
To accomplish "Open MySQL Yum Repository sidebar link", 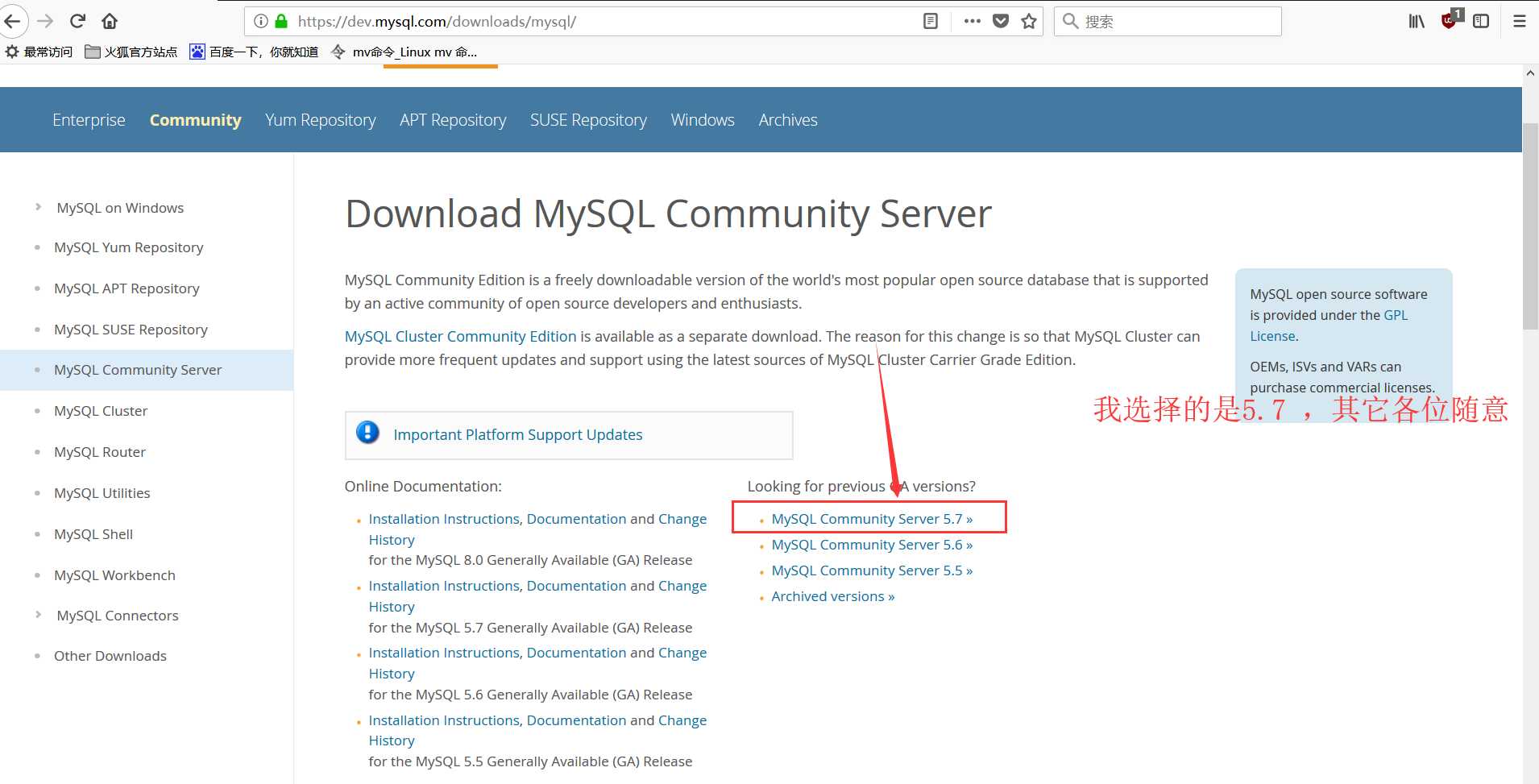I will pos(128,247).
